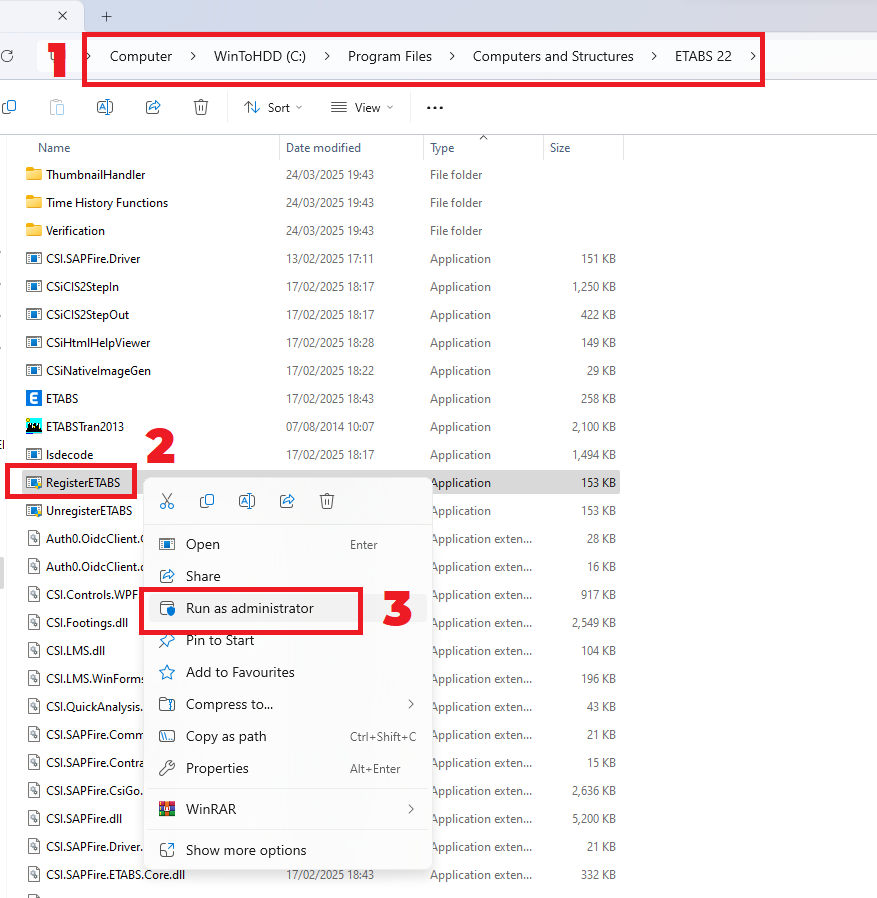
Task: Select the CSI.LMS.dll file icon
Action: pos(34,650)
